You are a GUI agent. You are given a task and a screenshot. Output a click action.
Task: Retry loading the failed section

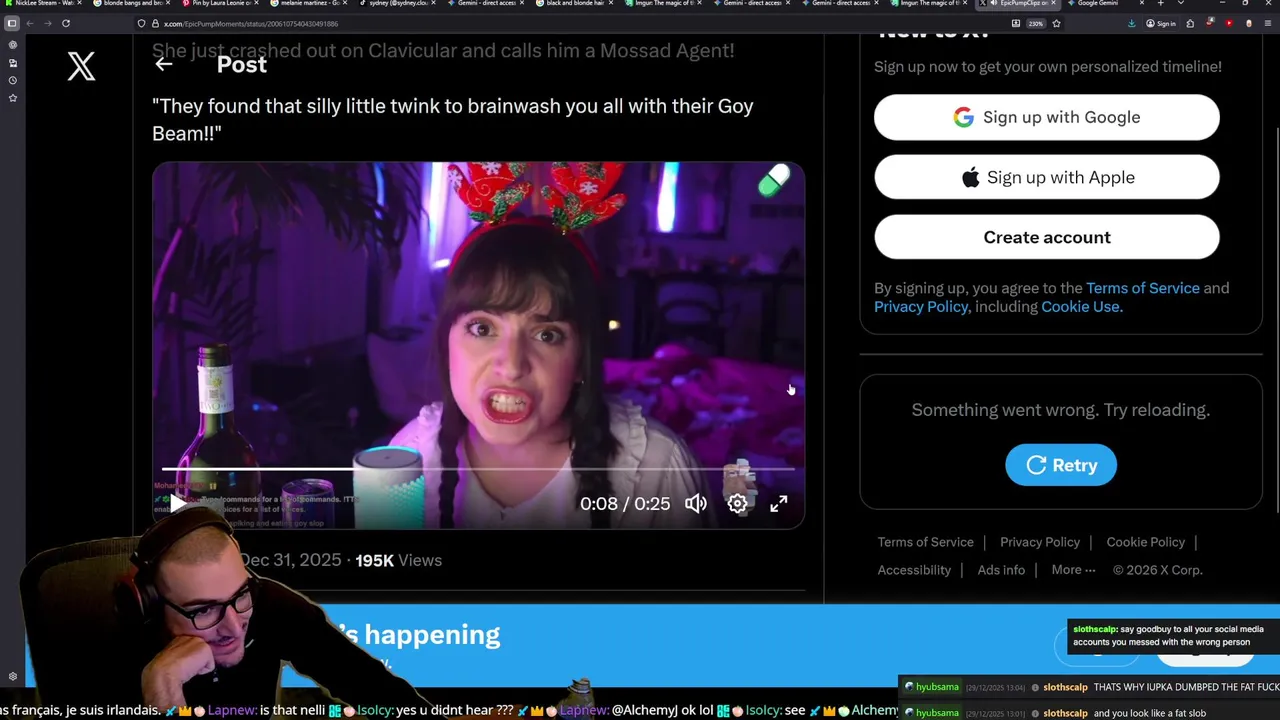[x=1061, y=465]
